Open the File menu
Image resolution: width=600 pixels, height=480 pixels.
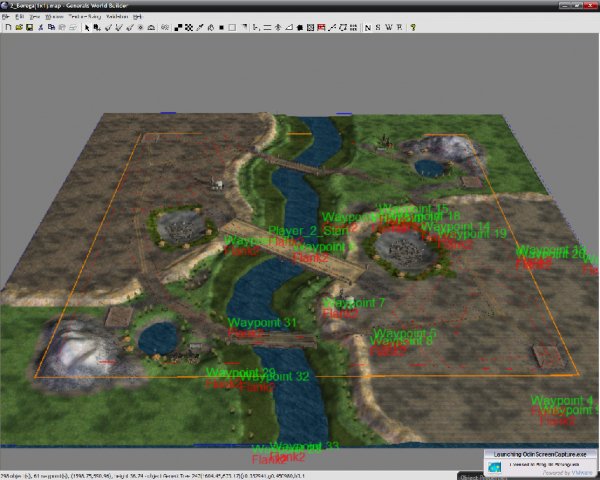coord(8,17)
